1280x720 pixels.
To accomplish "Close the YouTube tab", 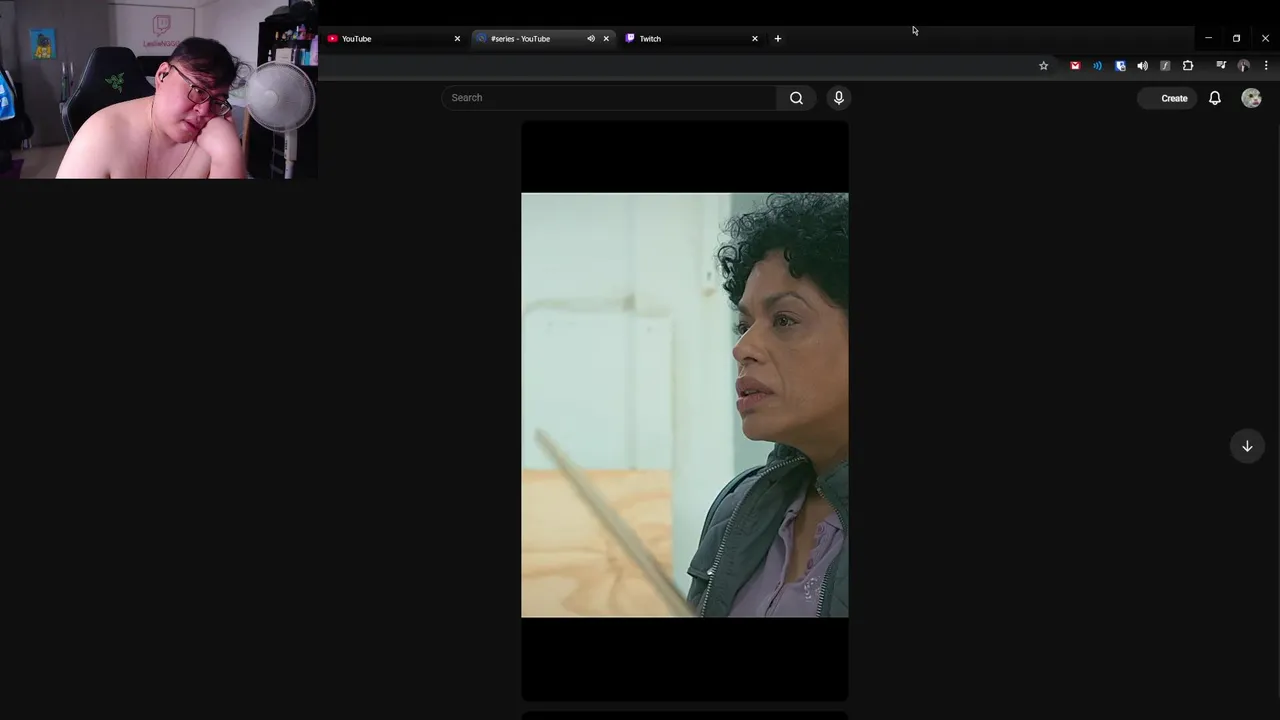I will point(457,39).
